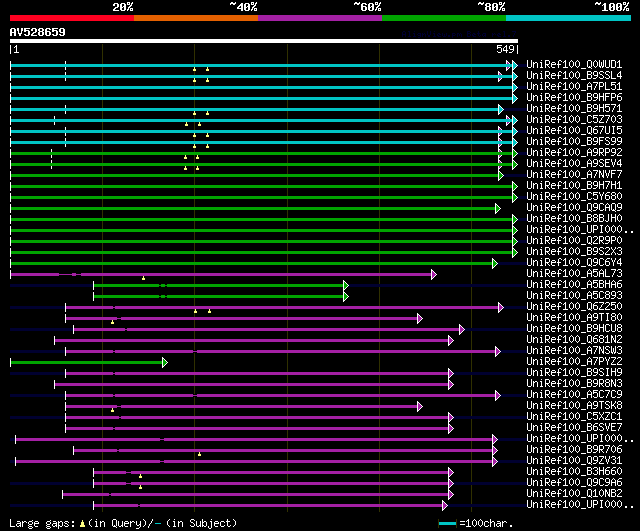The image size is (640, 531).
Task: Click the UniRef100_B9R706 label
Action: 574,450
